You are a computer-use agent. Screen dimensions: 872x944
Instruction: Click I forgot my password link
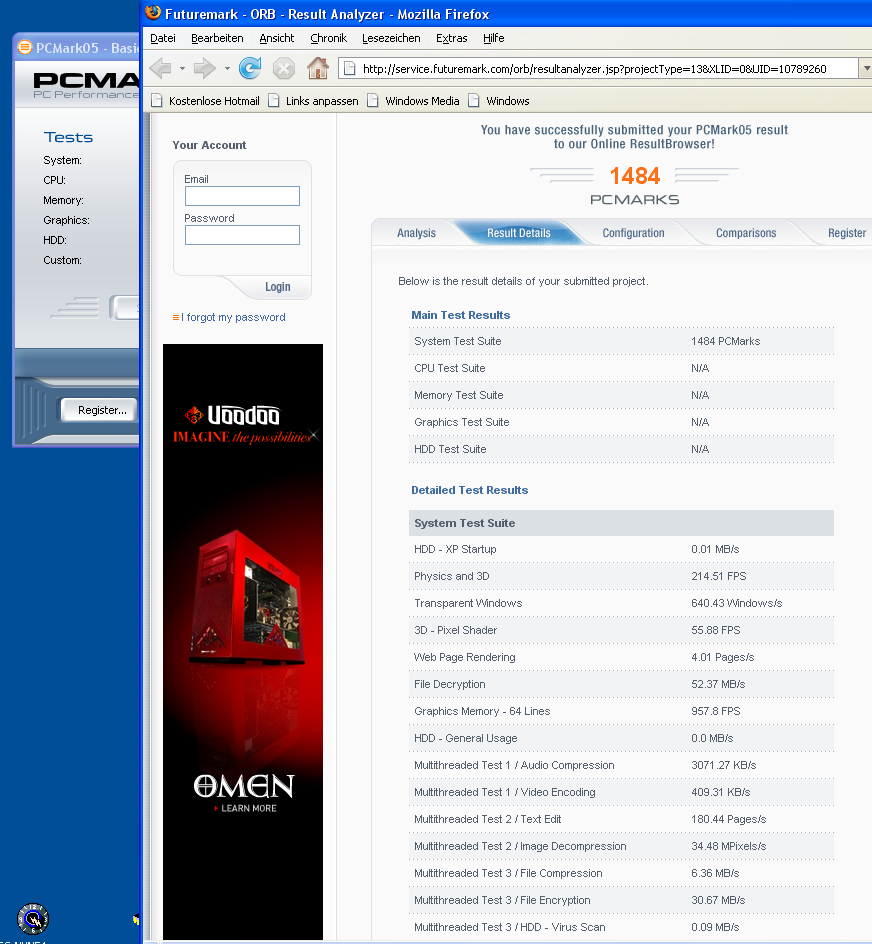[235, 317]
